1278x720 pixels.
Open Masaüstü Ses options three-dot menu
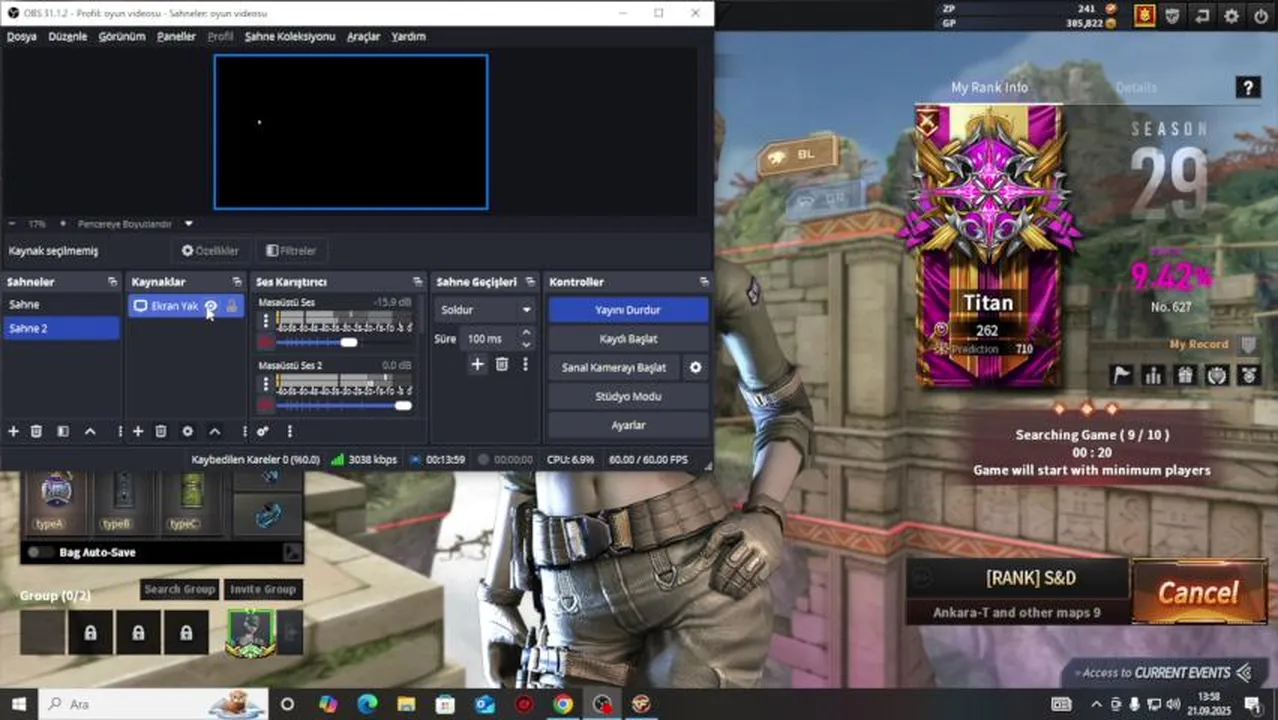[x=266, y=321]
